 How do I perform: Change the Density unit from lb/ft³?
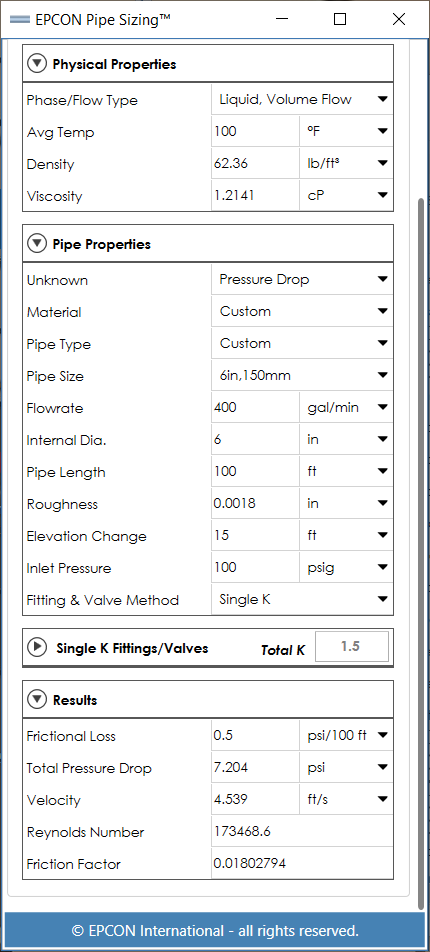(x=346, y=163)
